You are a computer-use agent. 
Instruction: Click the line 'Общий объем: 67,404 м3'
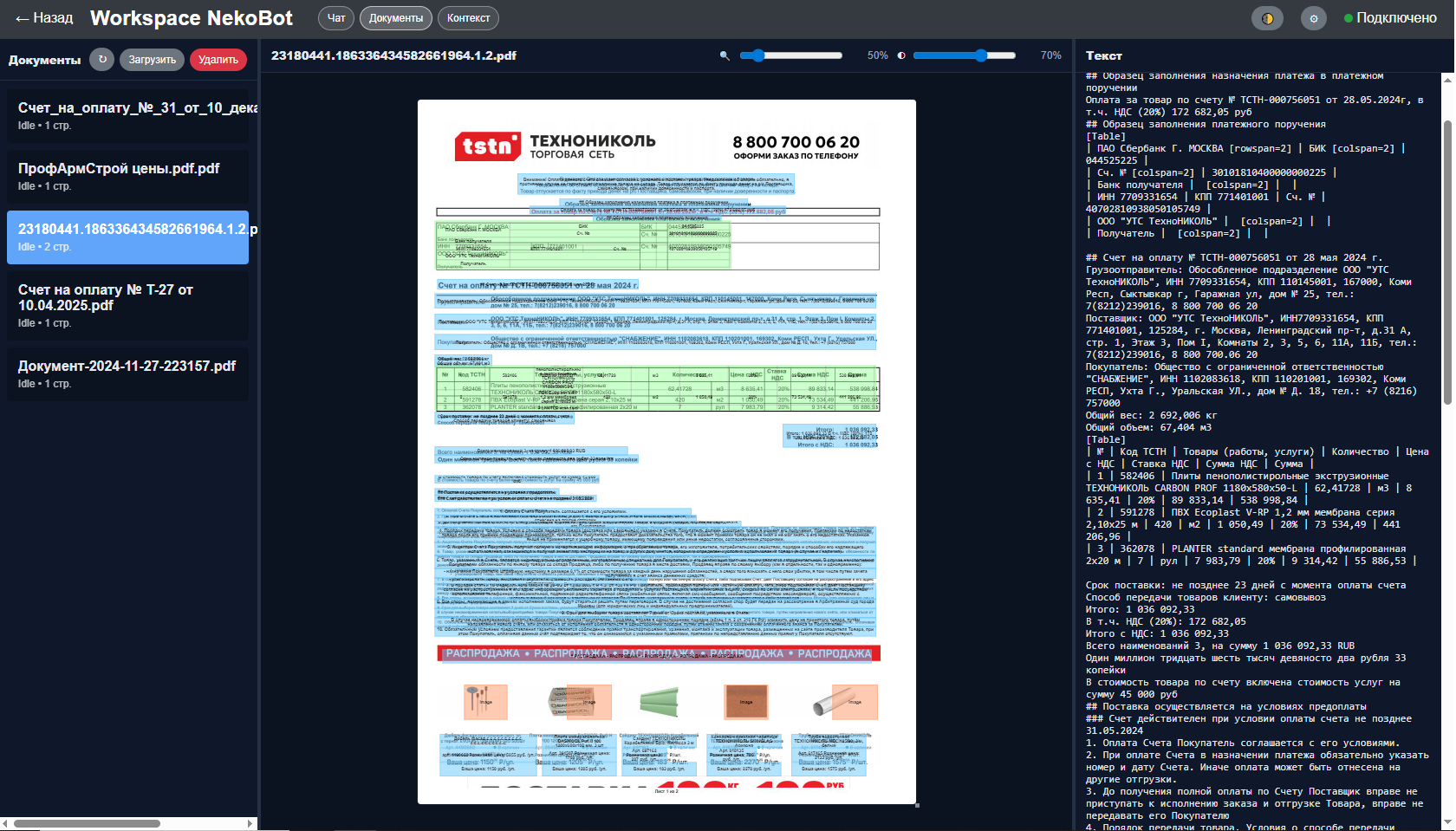pyautogui.click(x=1149, y=427)
